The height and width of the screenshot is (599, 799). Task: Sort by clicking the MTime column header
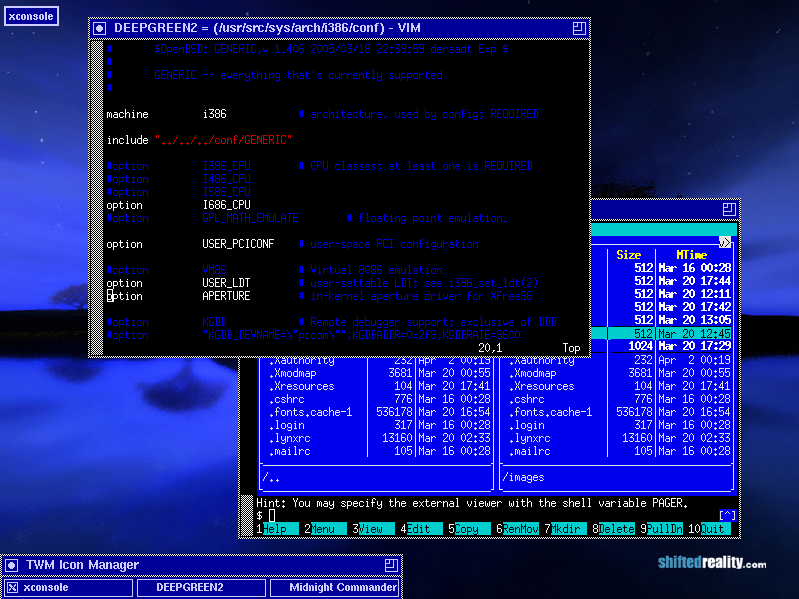tap(691, 255)
